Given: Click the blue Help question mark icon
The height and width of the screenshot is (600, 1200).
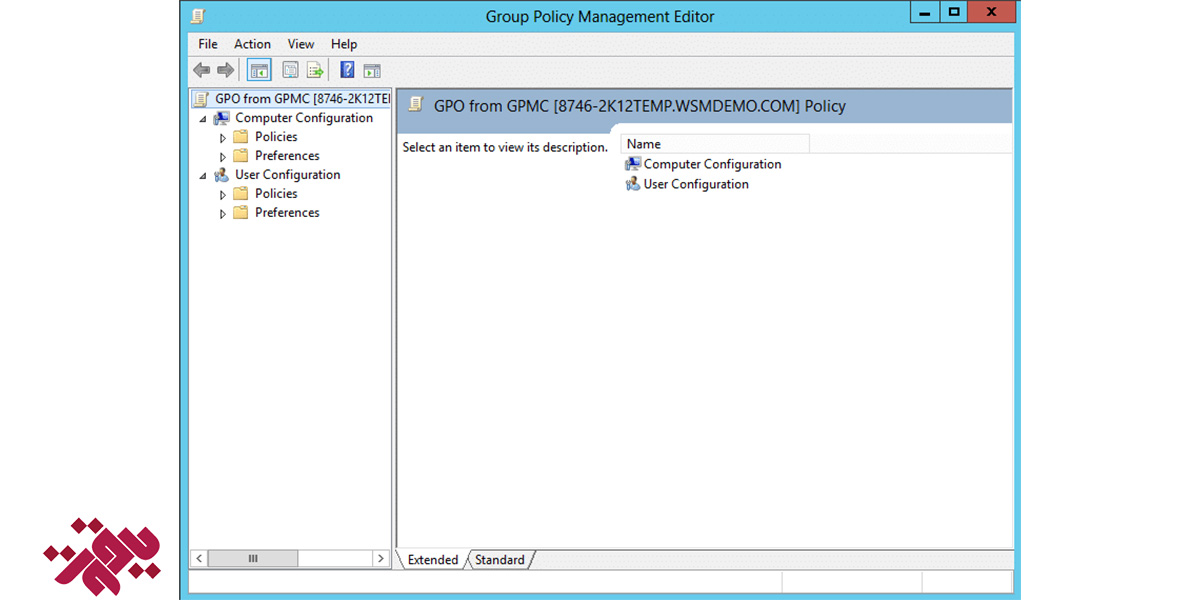Looking at the screenshot, I should 347,70.
